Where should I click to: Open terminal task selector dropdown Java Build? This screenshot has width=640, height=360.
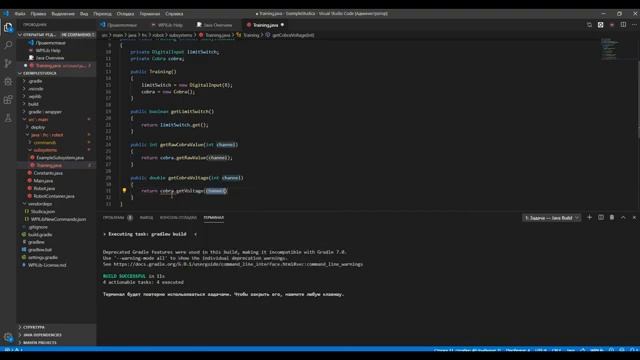tap(551, 218)
